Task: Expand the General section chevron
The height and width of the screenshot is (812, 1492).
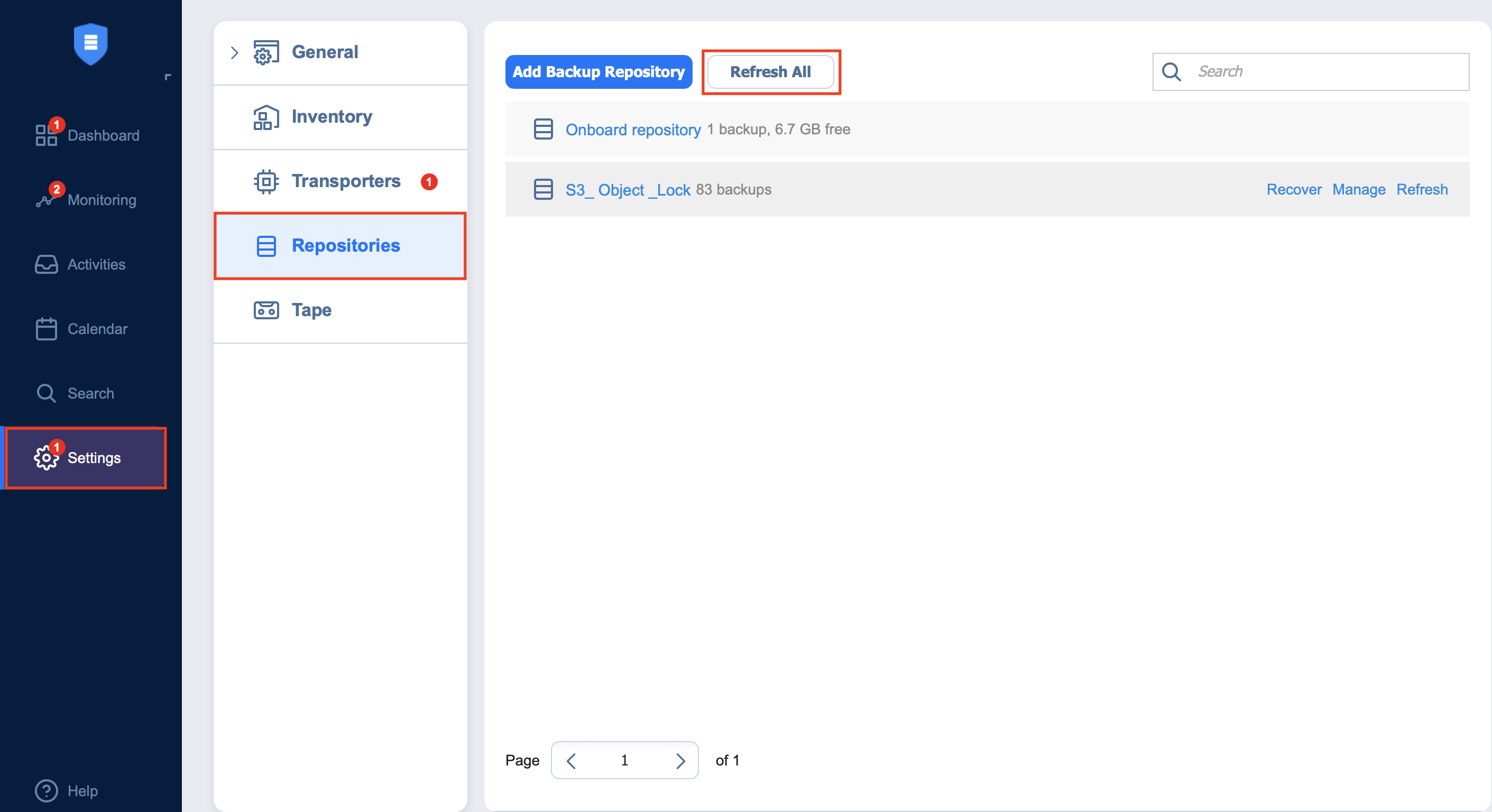Action: pos(235,53)
